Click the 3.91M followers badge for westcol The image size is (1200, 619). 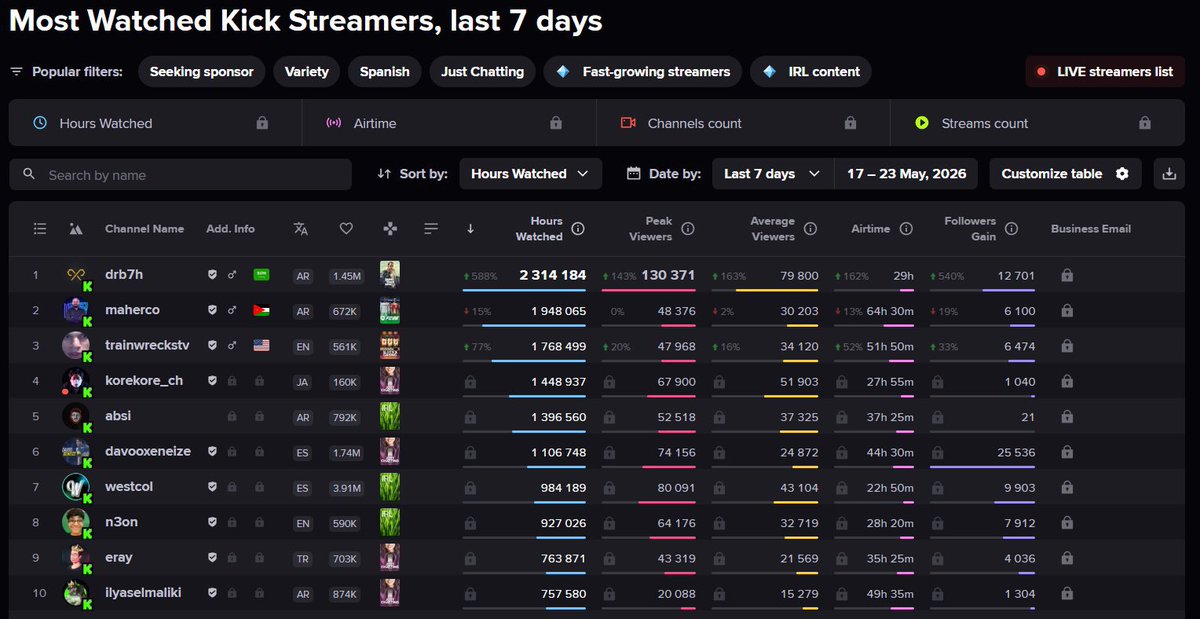tap(346, 487)
